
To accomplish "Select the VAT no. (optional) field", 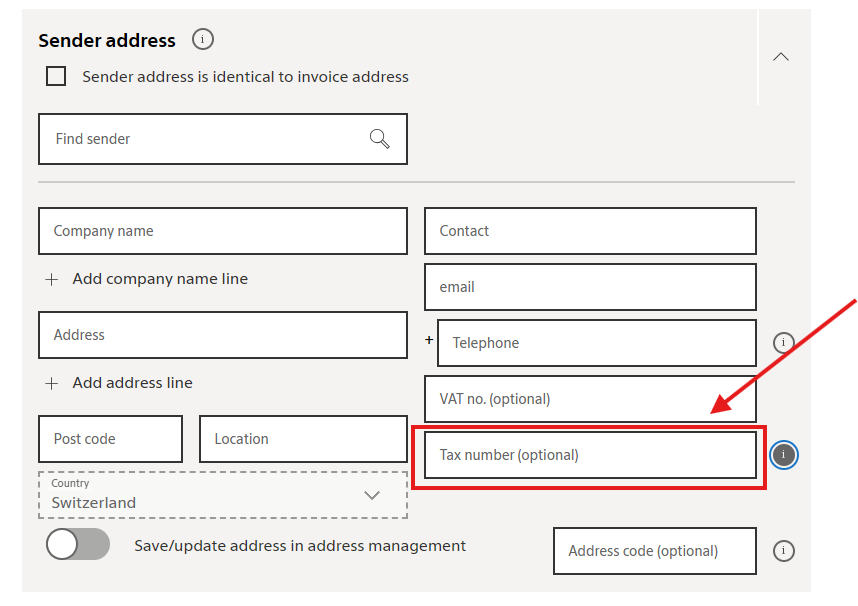I will 590,399.
